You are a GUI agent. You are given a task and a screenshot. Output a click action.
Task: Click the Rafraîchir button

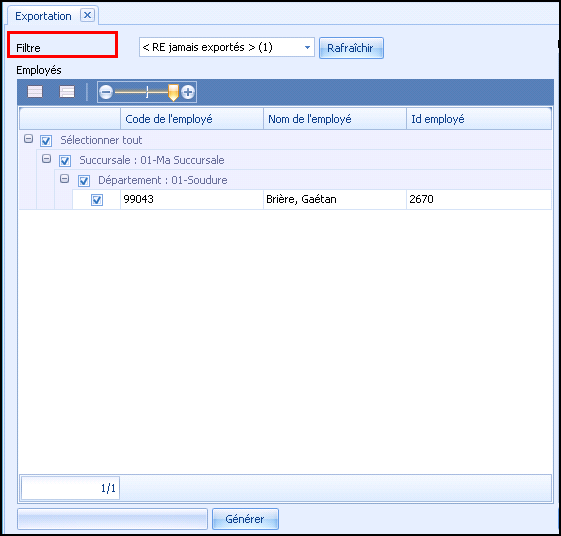pyautogui.click(x=351, y=48)
